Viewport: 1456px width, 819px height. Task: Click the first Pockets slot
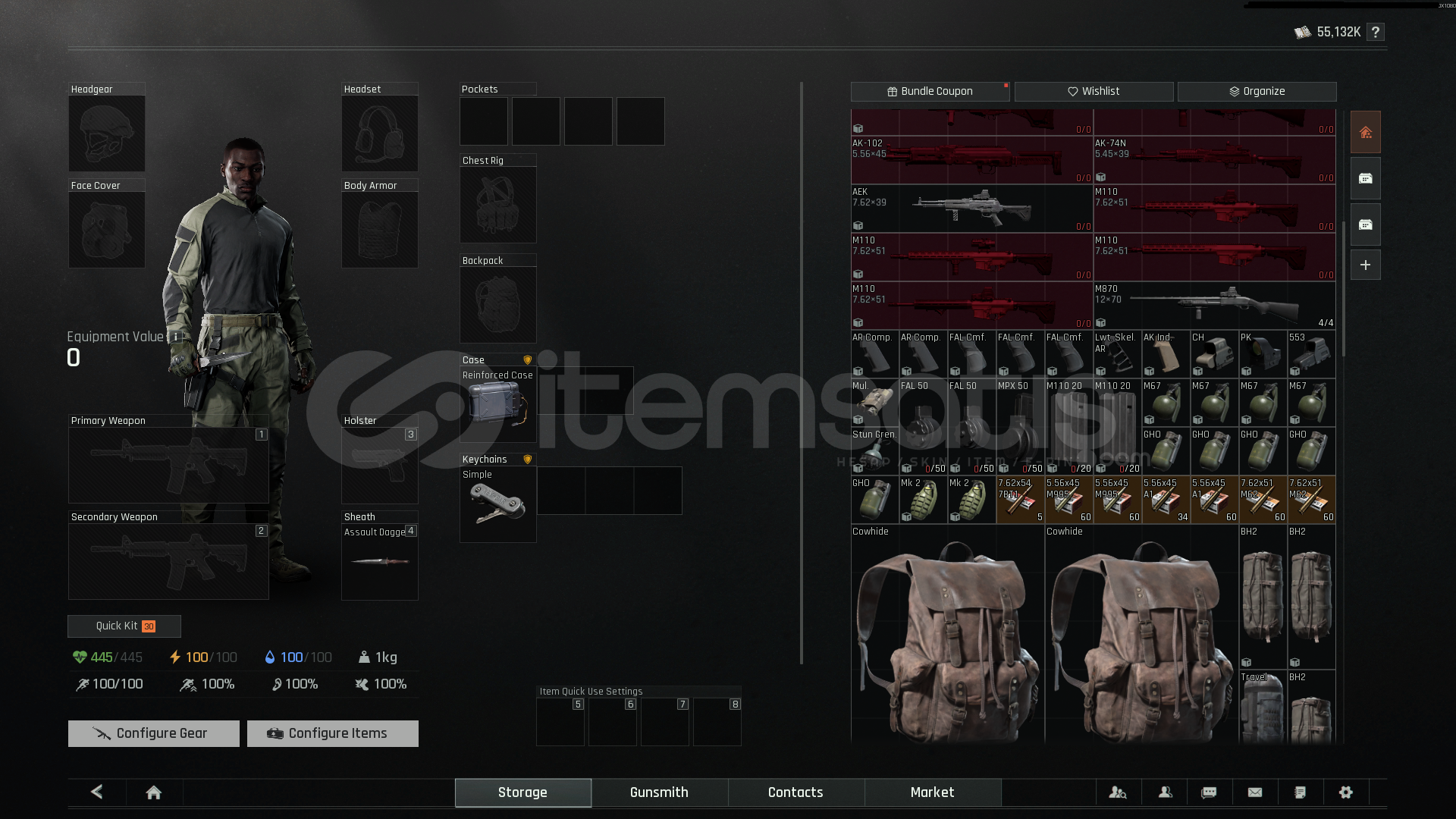point(484,121)
